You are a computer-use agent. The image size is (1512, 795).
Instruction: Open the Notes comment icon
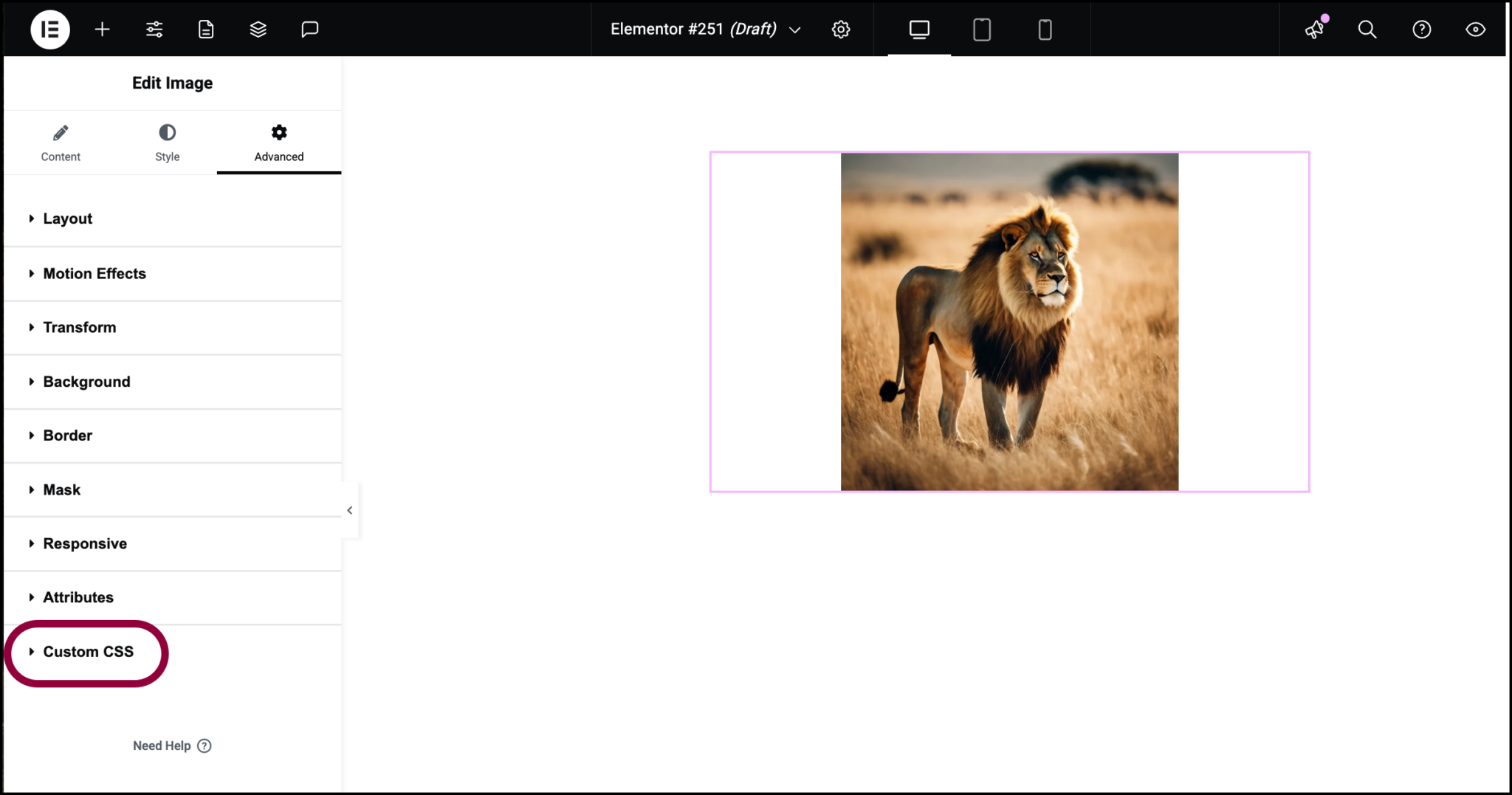310,30
